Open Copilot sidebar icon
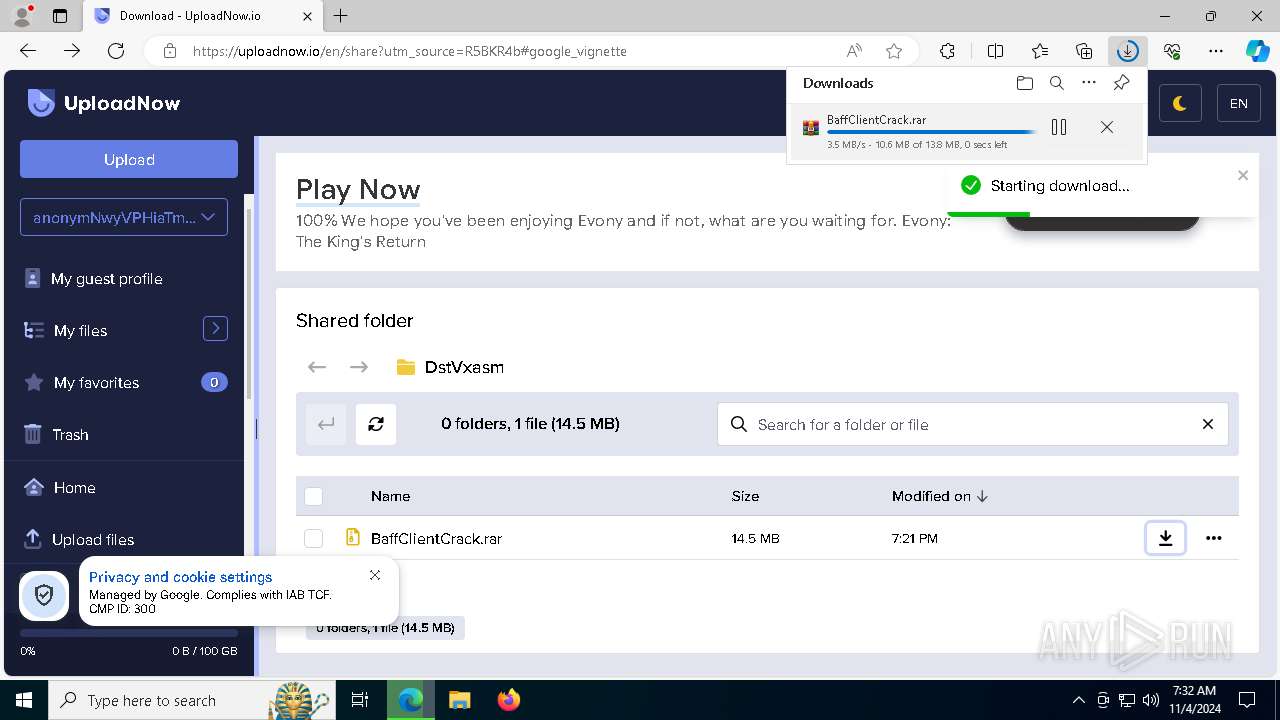 point(1257,51)
